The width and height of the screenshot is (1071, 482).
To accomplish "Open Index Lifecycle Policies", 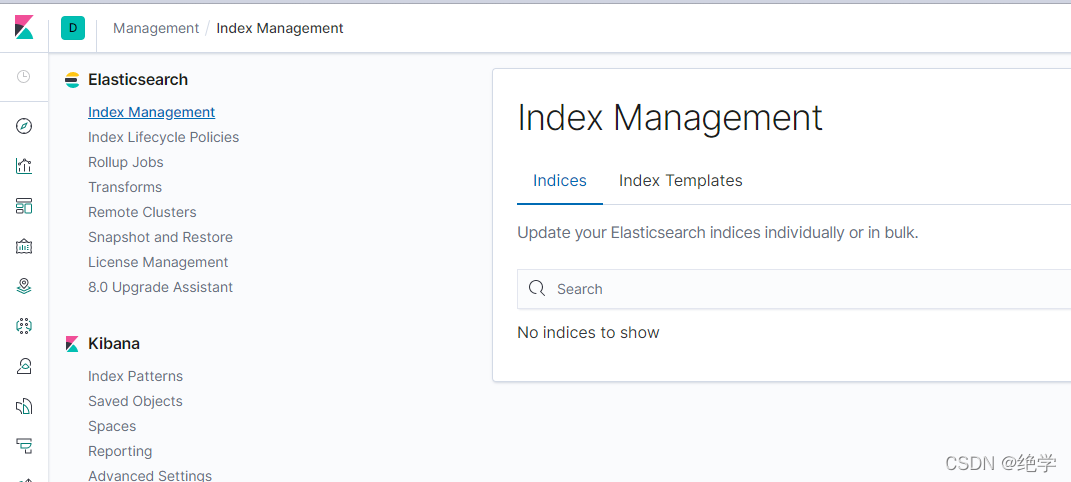I will pyautogui.click(x=163, y=137).
